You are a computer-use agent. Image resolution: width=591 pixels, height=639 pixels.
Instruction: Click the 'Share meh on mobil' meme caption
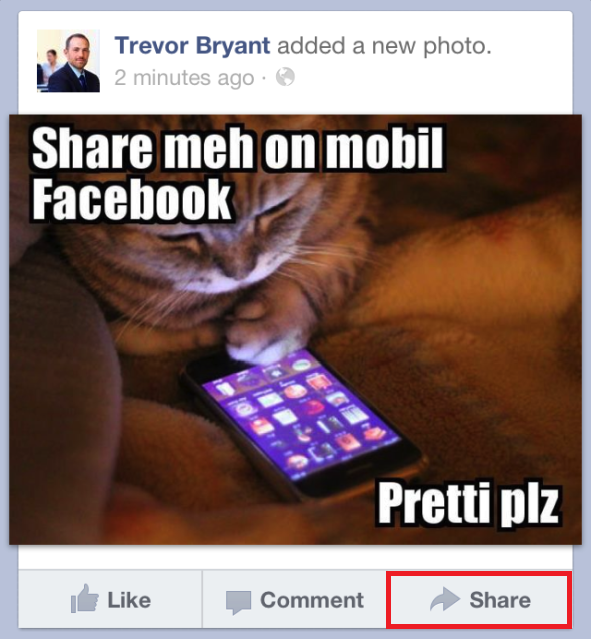pos(238,148)
